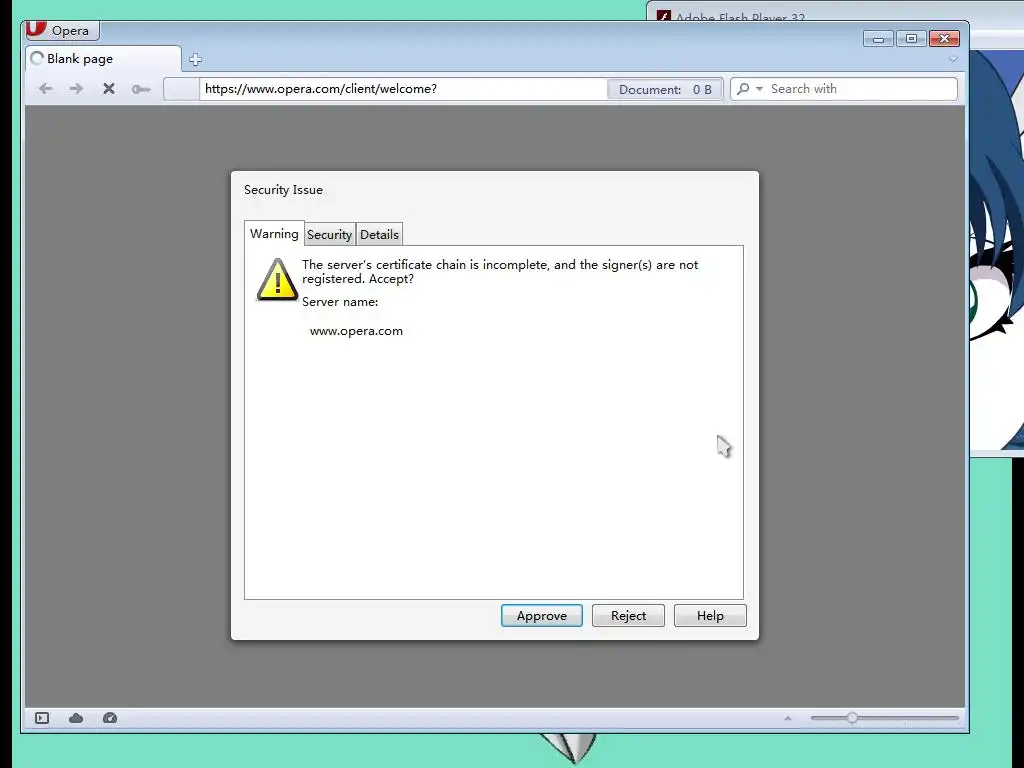
Task: Reject the certificate
Action: coord(628,616)
